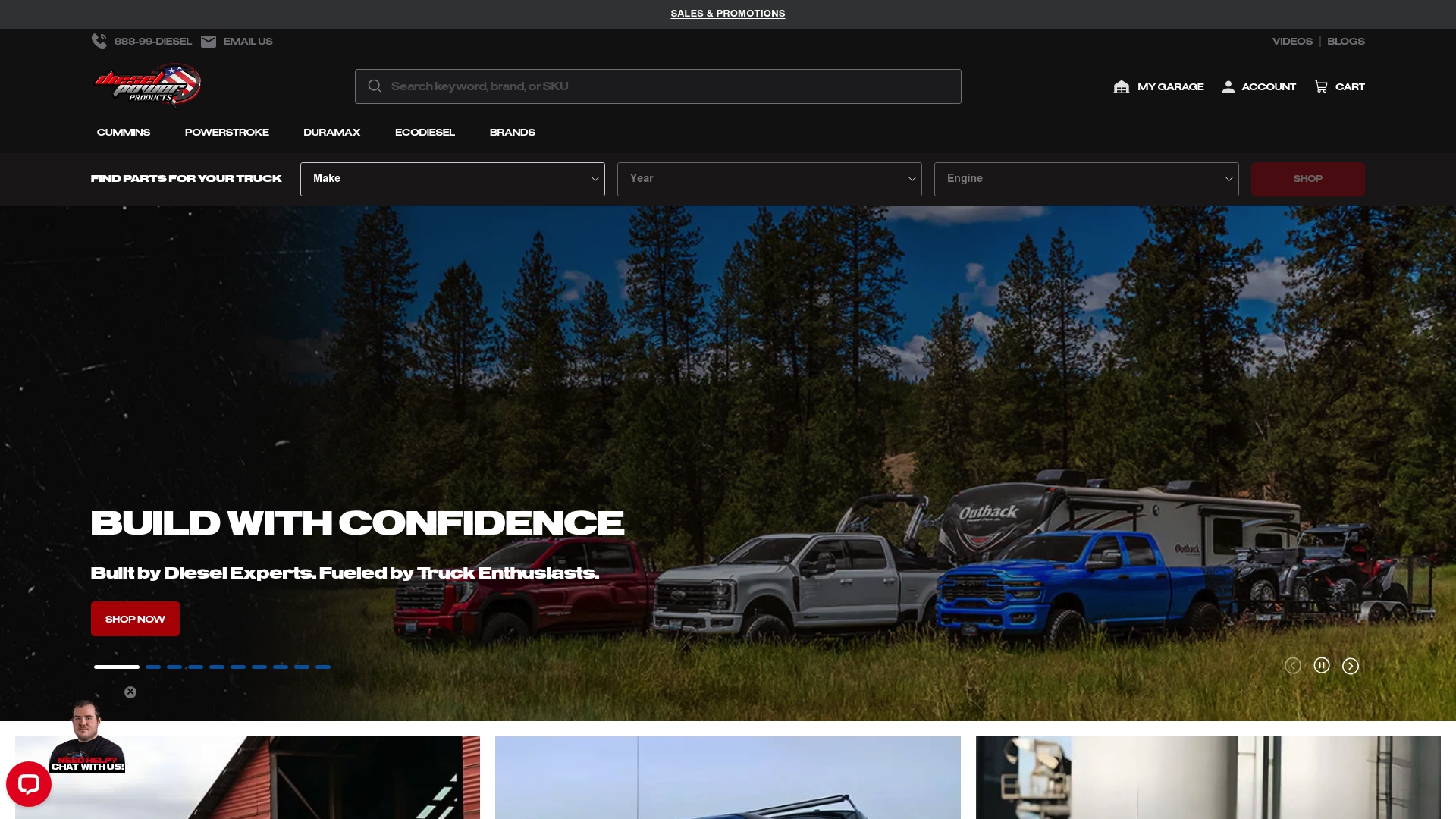Open the Sales & Promotions link
The image size is (1456, 819).
point(728,14)
